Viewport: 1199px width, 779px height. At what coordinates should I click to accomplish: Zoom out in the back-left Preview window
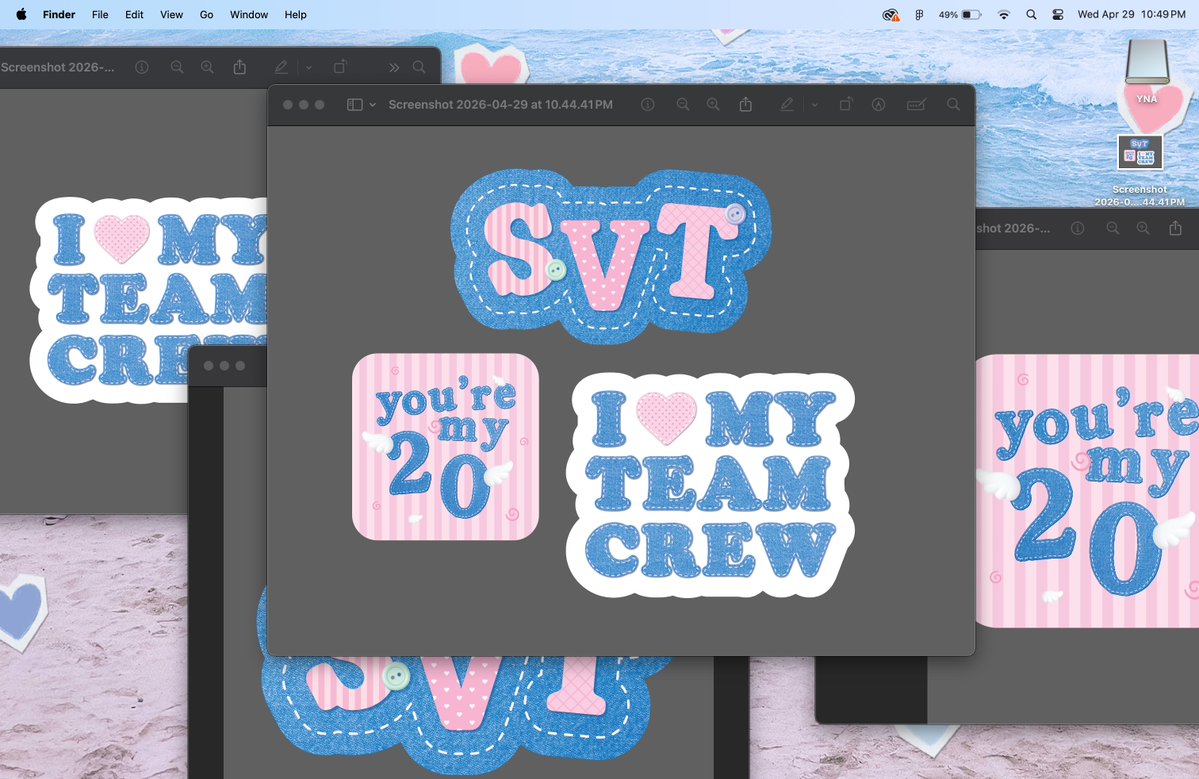[177, 67]
